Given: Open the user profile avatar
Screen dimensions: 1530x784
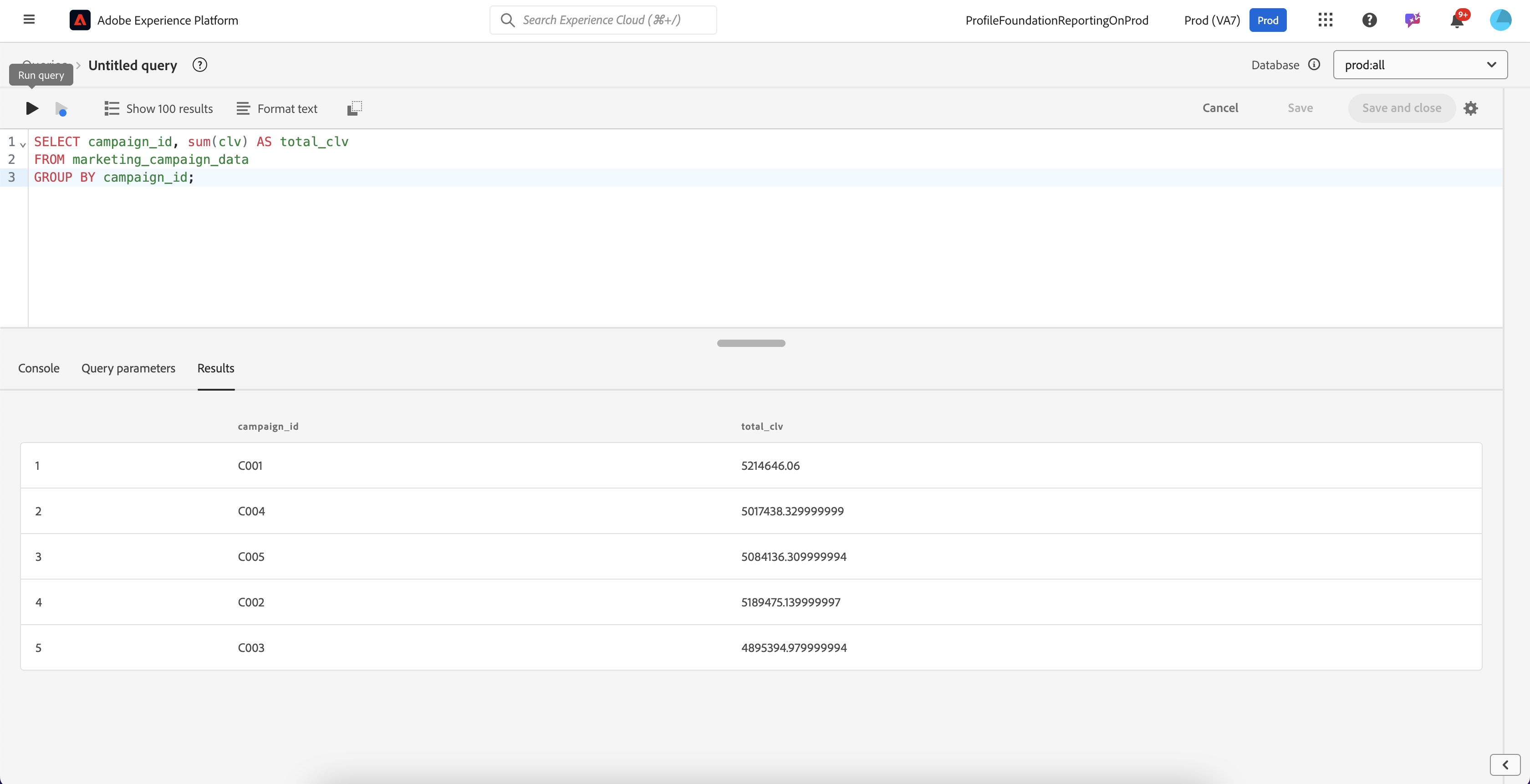Looking at the screenshot, I should 1500,20.
